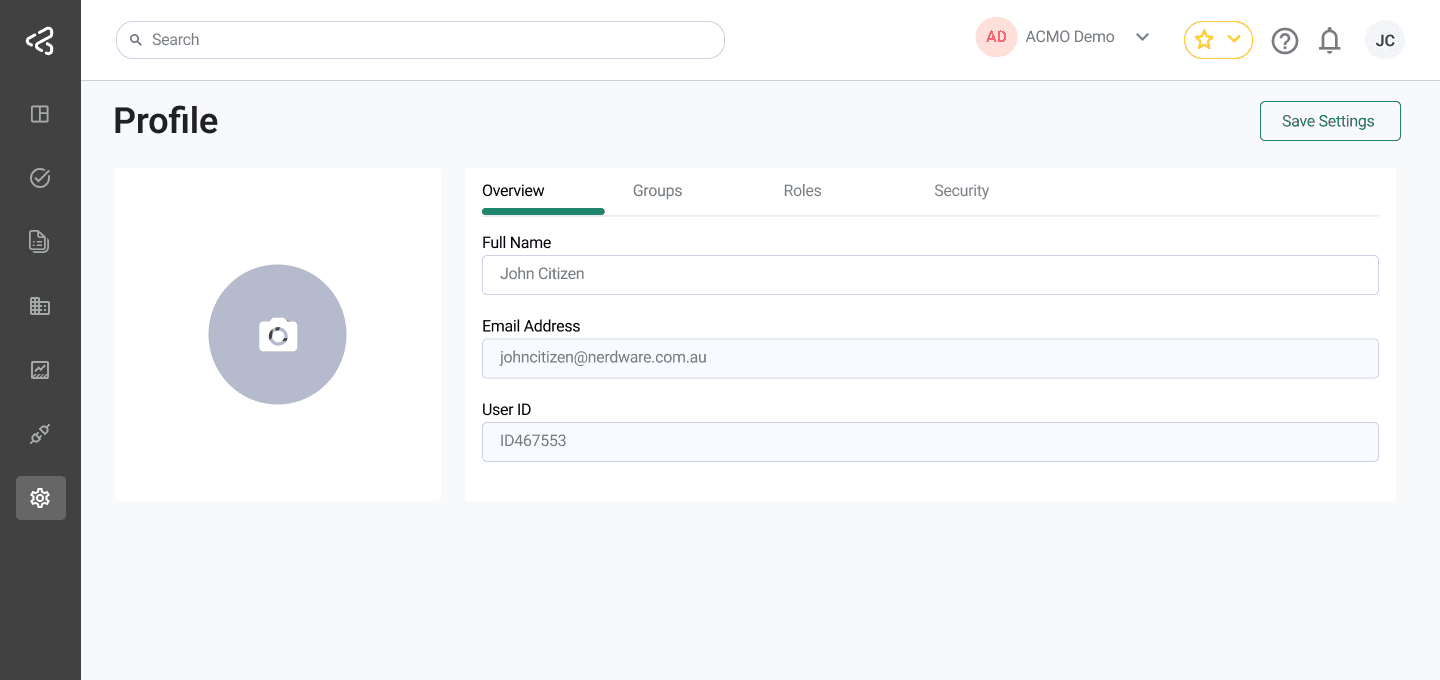This screenshot has height=680, width=1440.
Task: Open the Dashboard from the sidebar
Action: tap(40, 114)
